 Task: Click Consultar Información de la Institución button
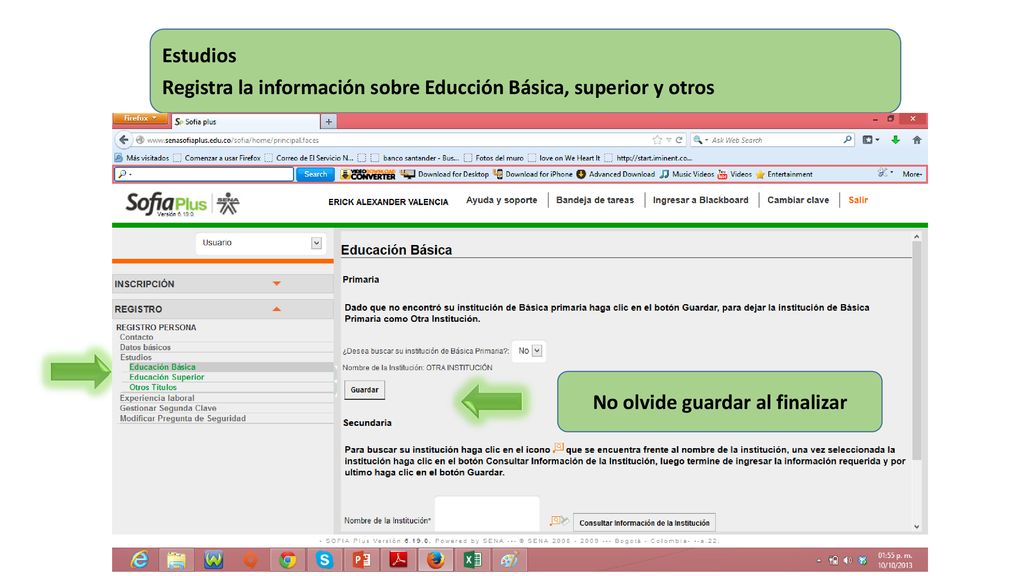coord(645,522)
